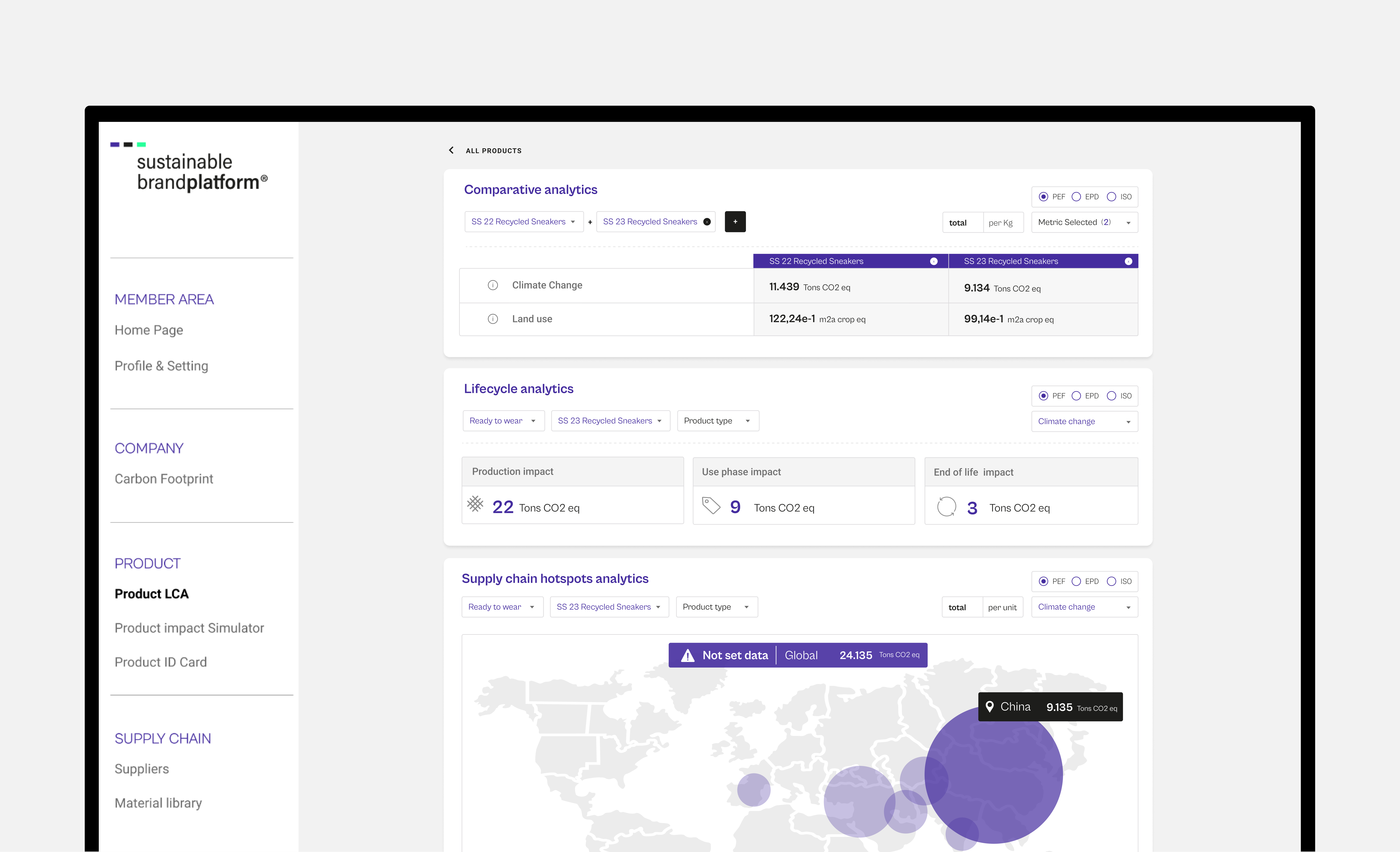Click the back arrow beside All Products
1400x852 pixels.
click(451, 150)
